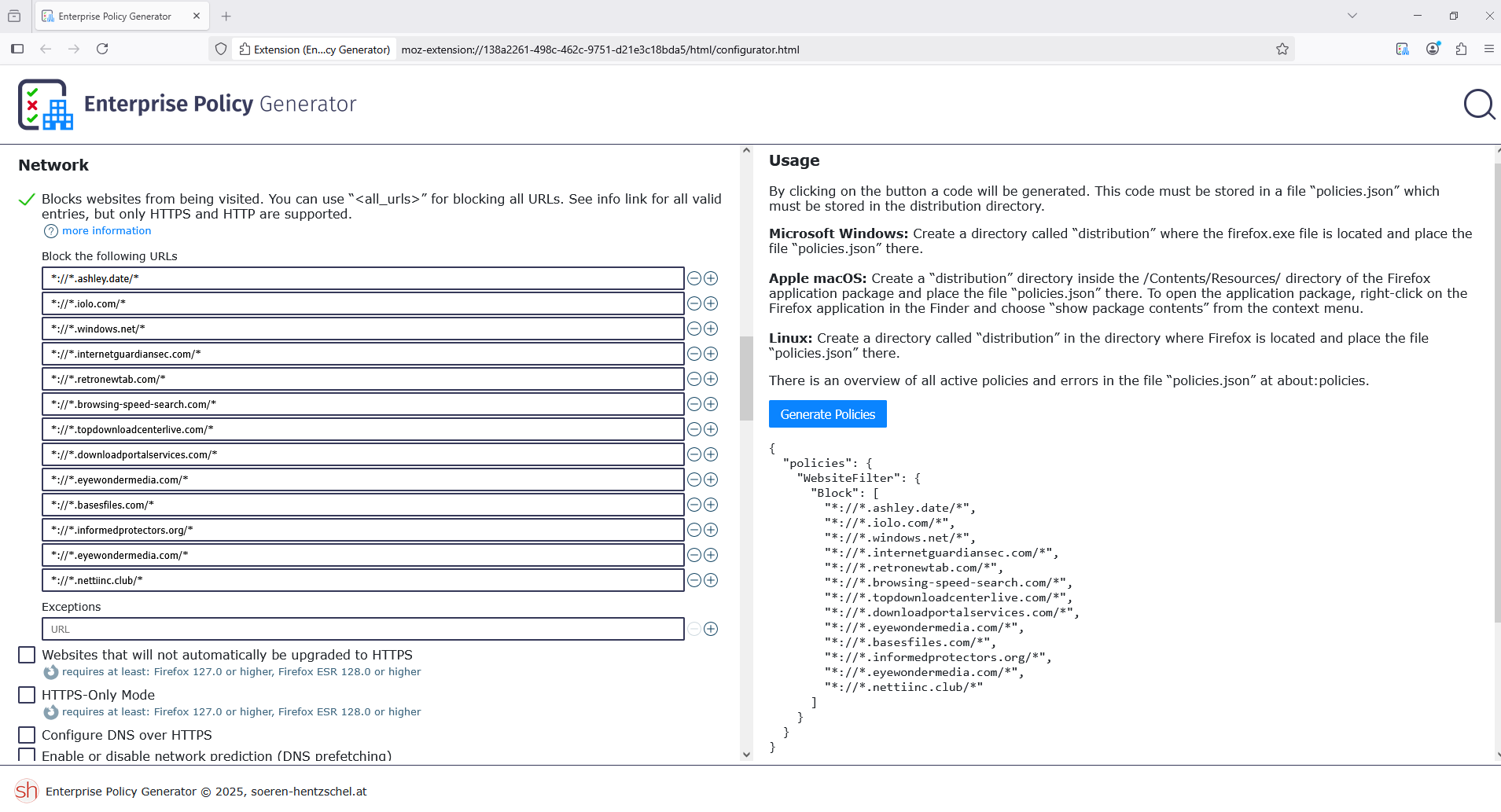Screen dimensions: 1501x812
Task: Open a new tab
Action: pos(226,16)
